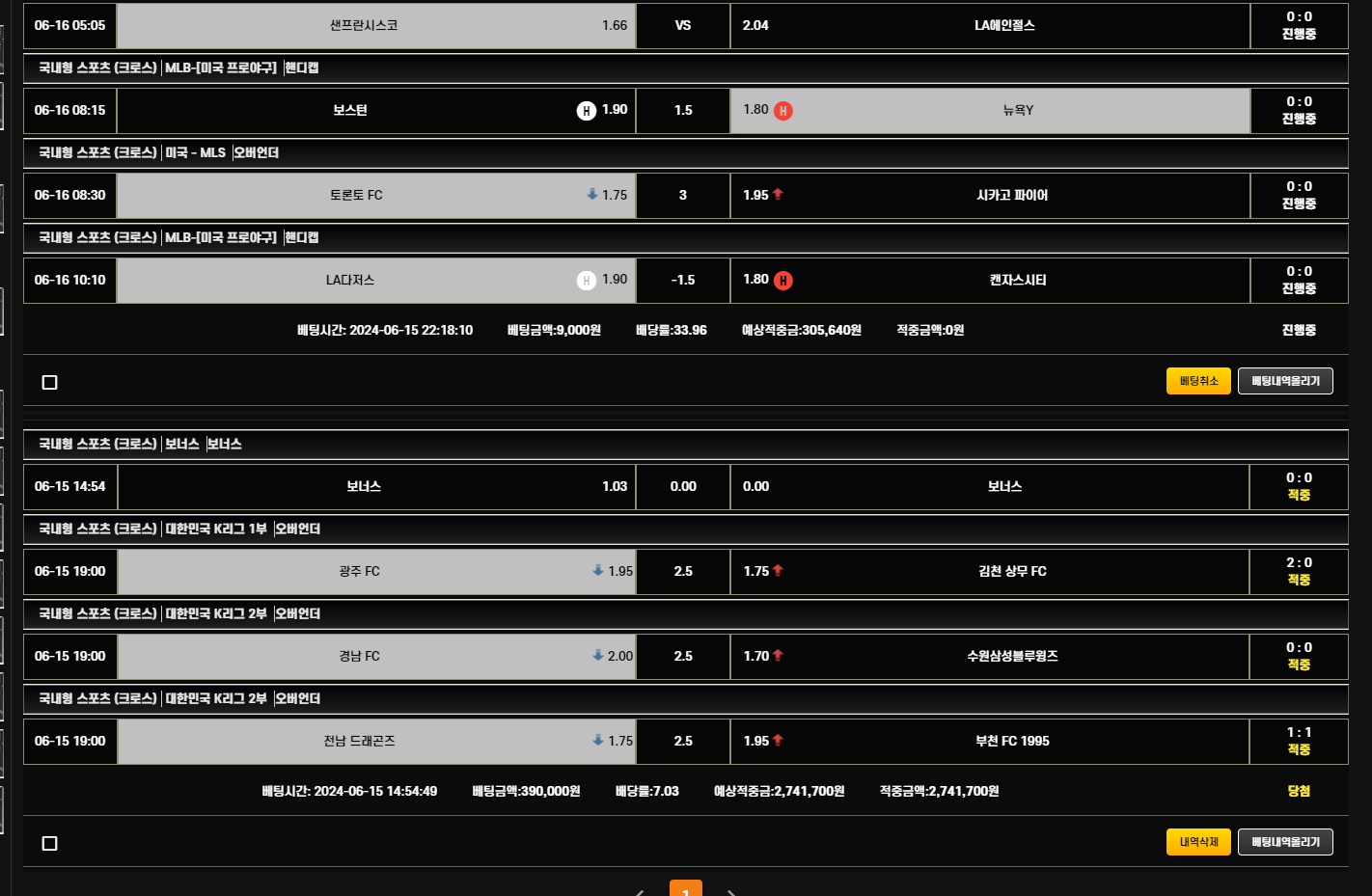This screenshot has width=1372, height=896.
Task: Click the red up arrow in 시카고 파이어 cell
Action: [778, 195]
